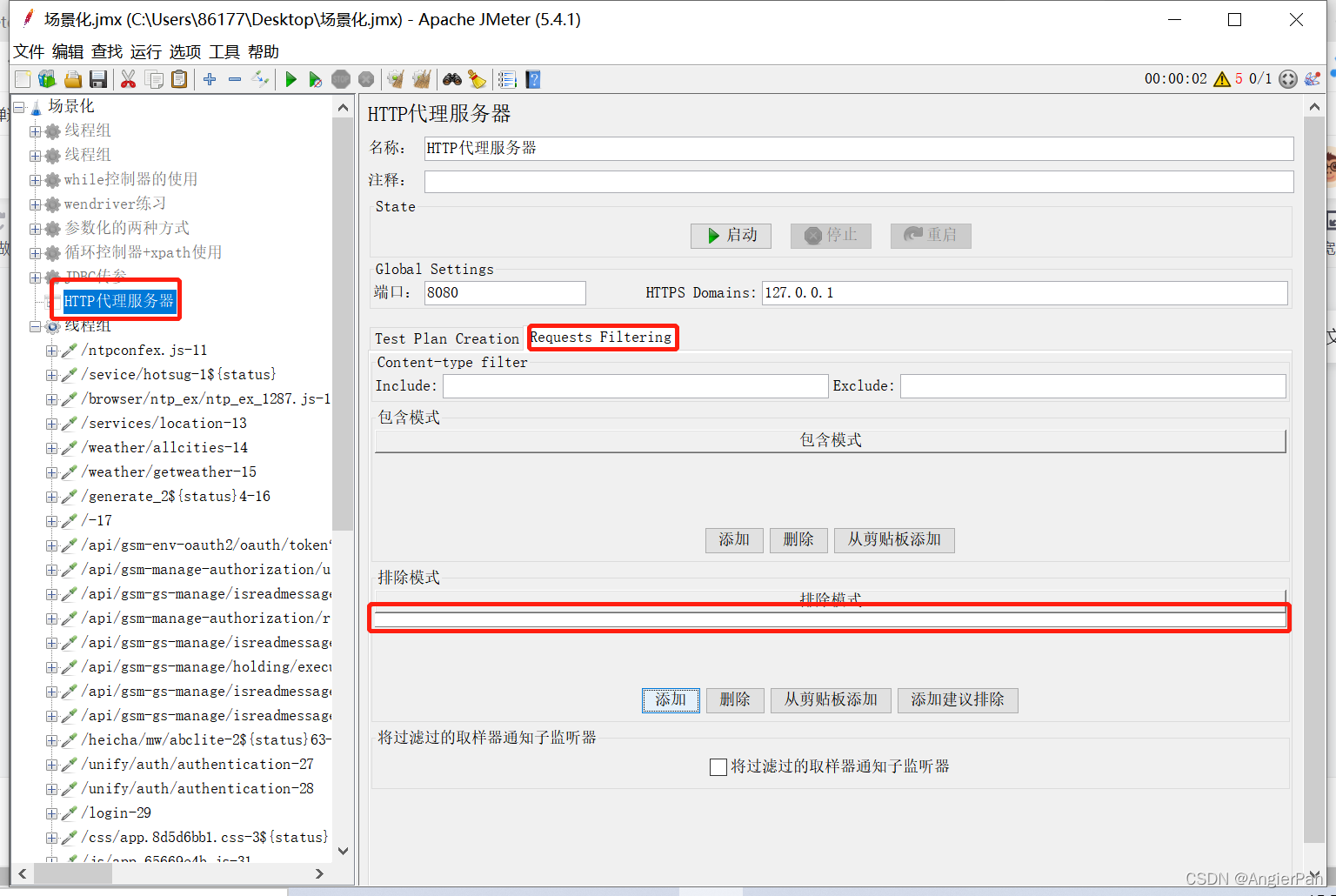Screen dimensions: 1336x896
Task: Toggle notify child listeners of filtered samplers
Action: pyautogui.click(x=718, y=767)
